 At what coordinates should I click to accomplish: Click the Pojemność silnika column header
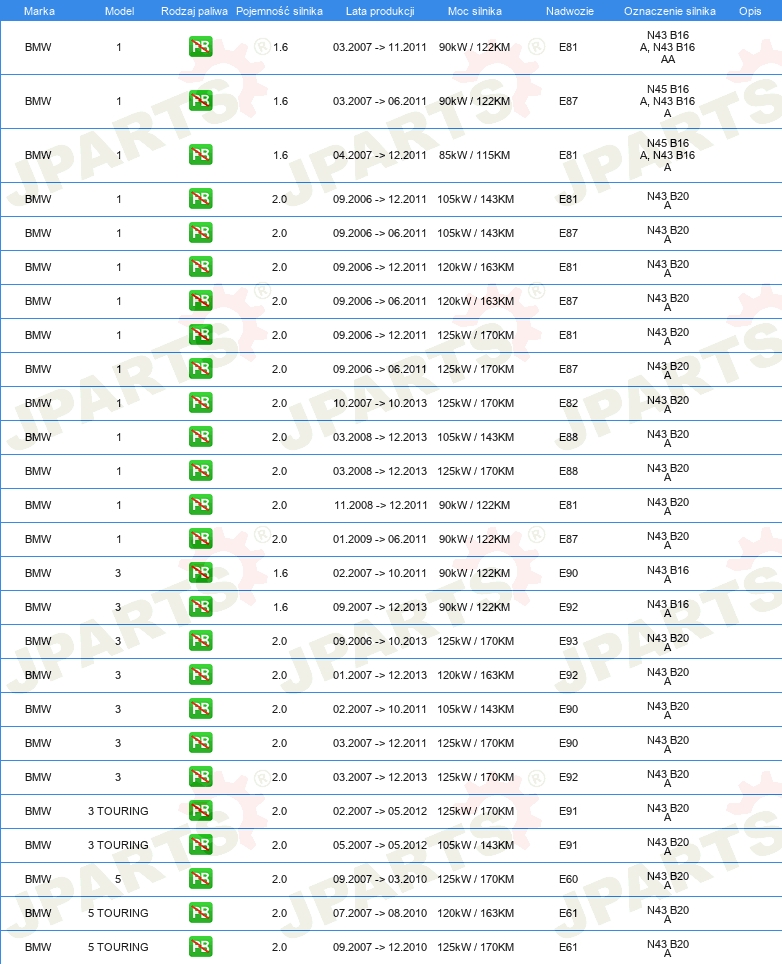(279, 11)
